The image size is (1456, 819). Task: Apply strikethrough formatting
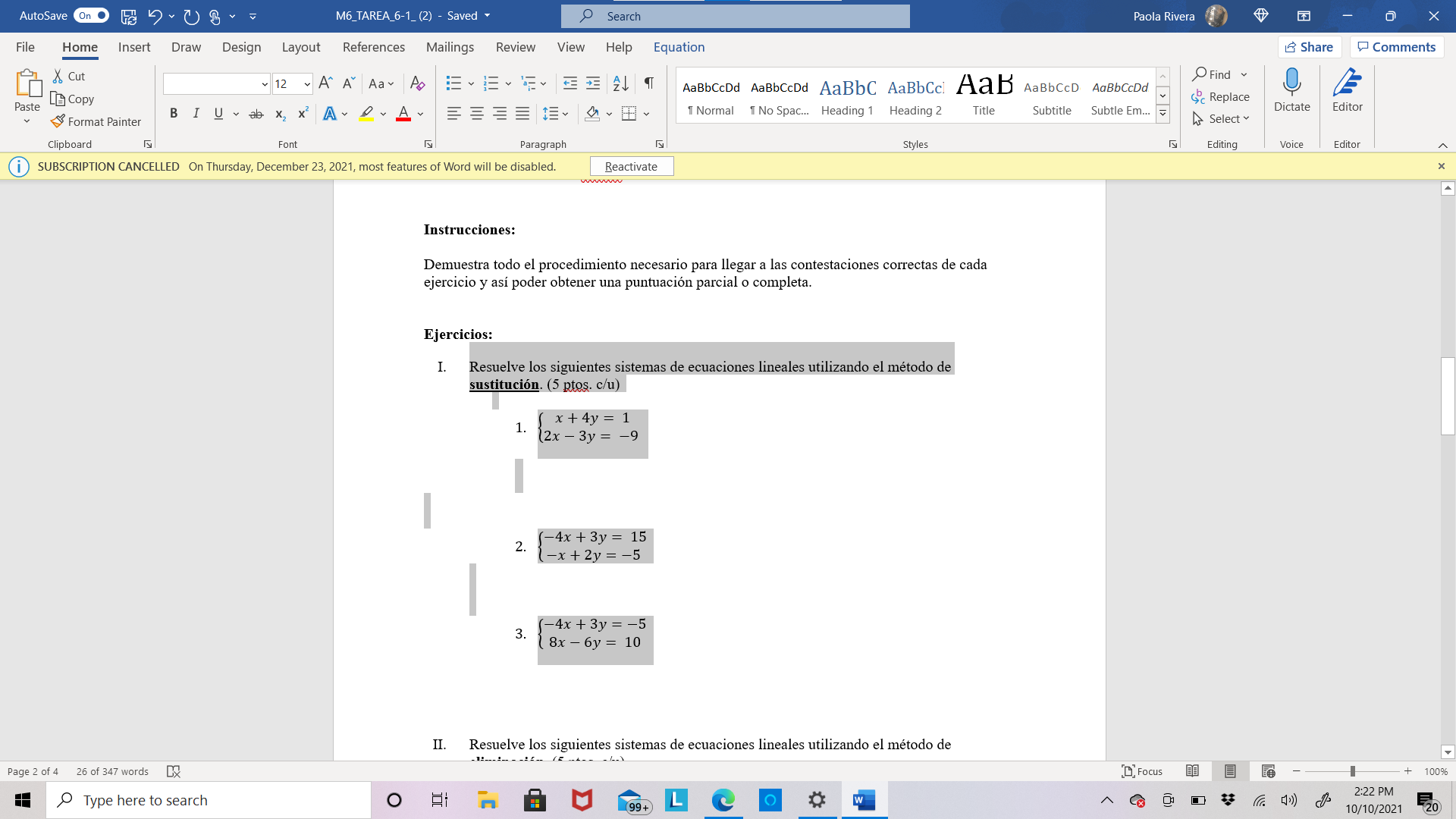tap(256, 113)
